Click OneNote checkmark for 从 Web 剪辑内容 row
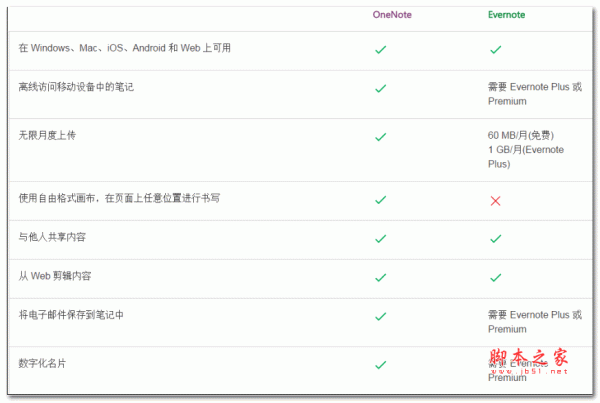 381,277
